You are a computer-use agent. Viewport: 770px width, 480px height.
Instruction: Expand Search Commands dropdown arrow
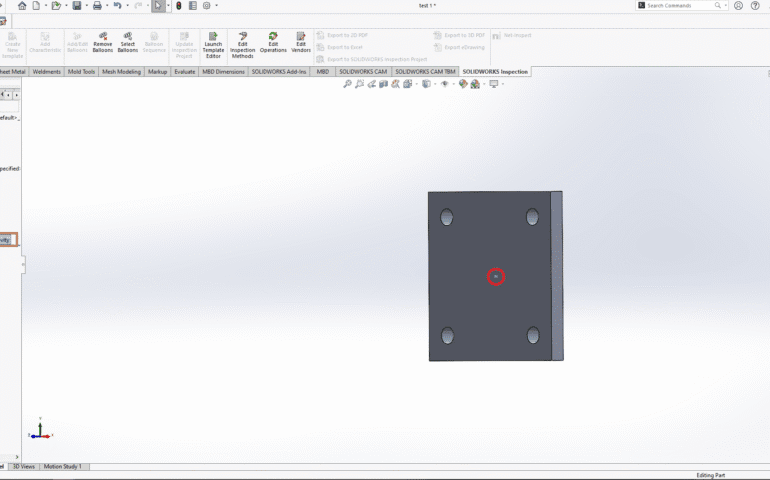726,5
